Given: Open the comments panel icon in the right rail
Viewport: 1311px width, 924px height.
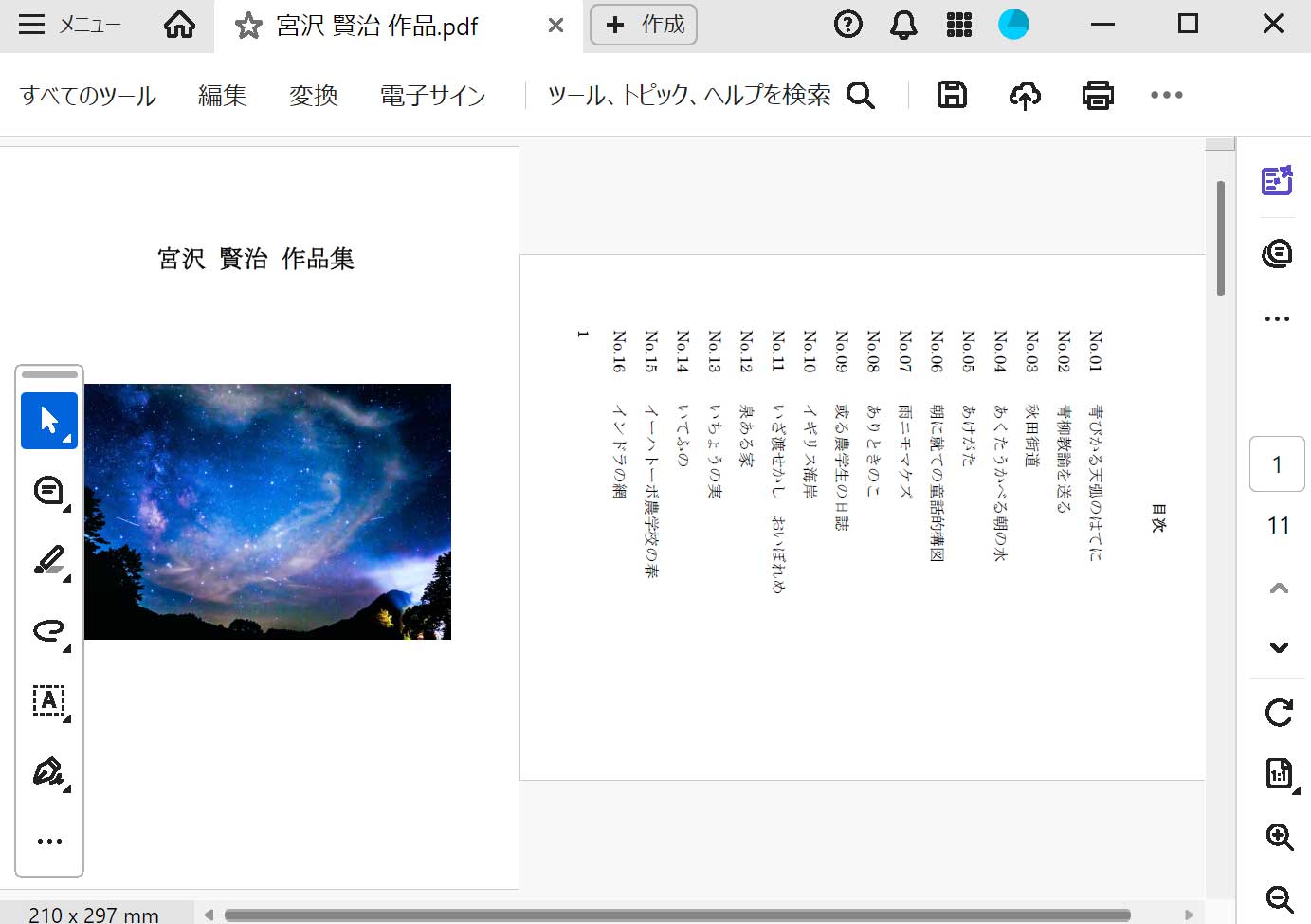Looking at the screenshot, I should point(1277,253).
